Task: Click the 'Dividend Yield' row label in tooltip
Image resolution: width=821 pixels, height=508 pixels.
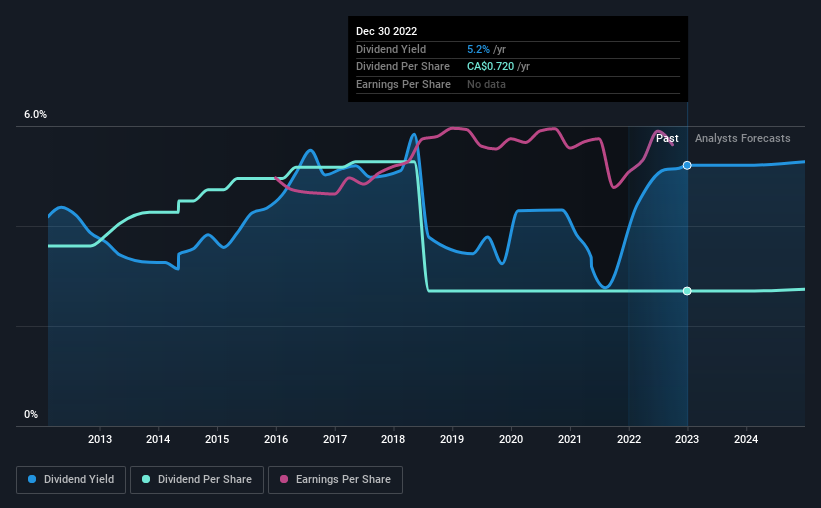Action: point(391,49)
